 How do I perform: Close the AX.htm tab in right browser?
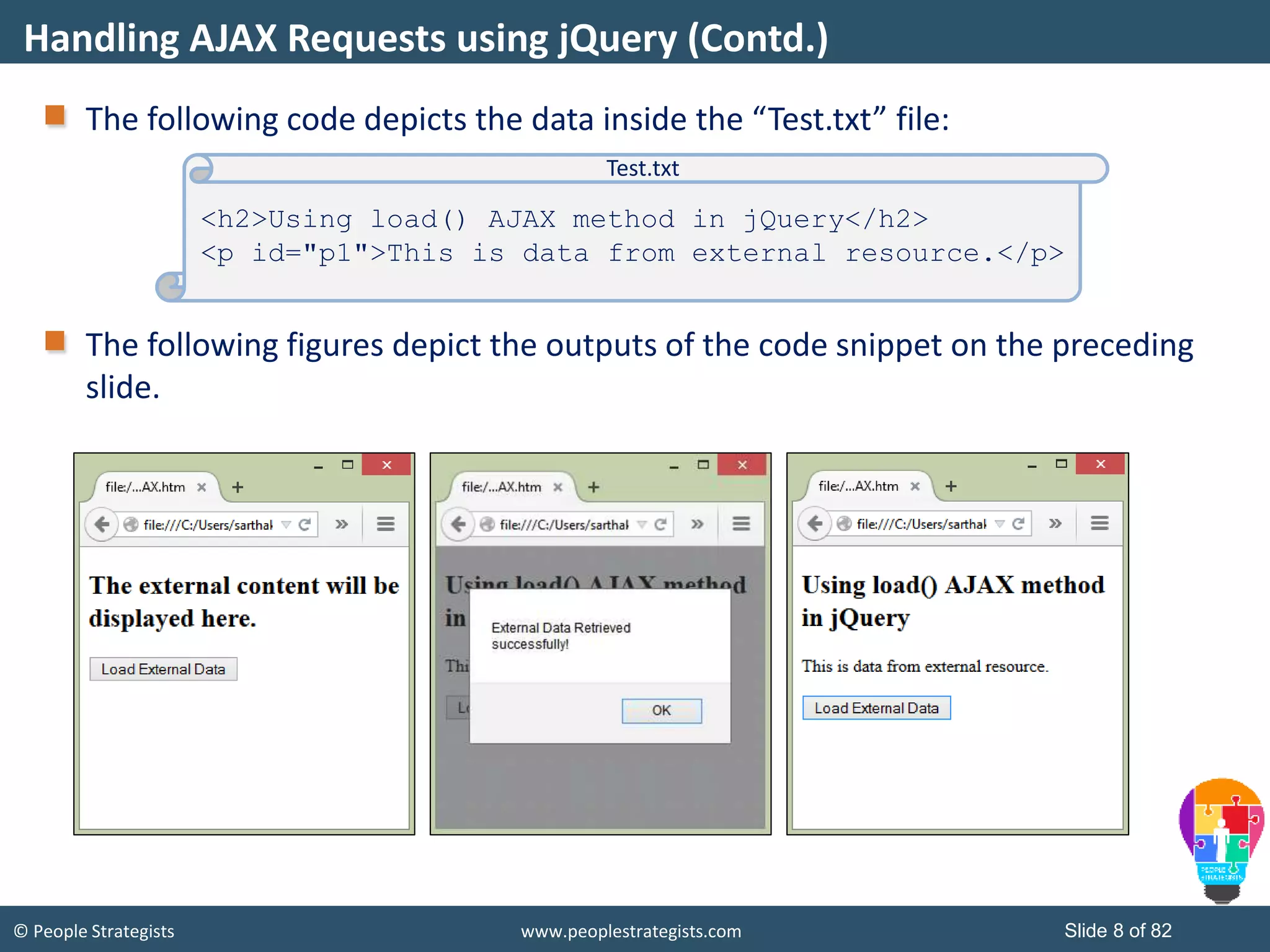[914, 487]
